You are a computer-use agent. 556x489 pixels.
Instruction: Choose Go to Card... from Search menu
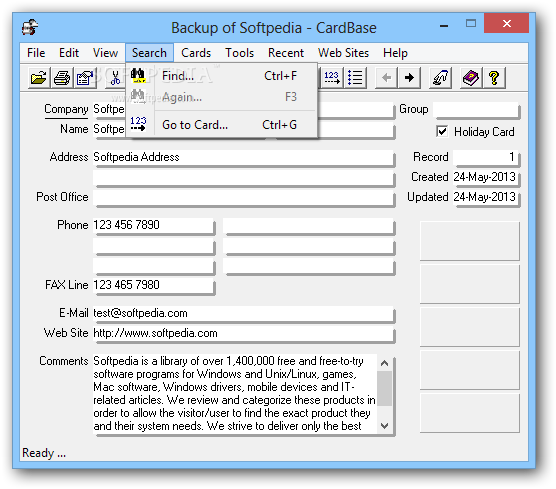(x=221, y=125)
